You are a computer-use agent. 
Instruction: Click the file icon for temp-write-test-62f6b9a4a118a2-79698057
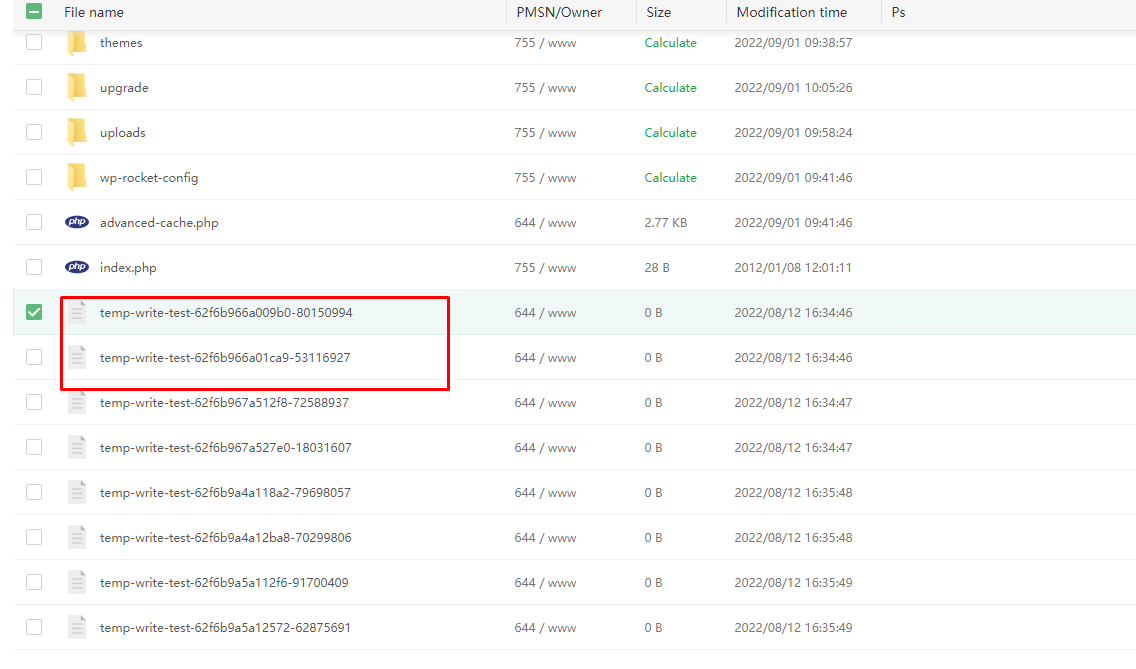coord(77,492)
